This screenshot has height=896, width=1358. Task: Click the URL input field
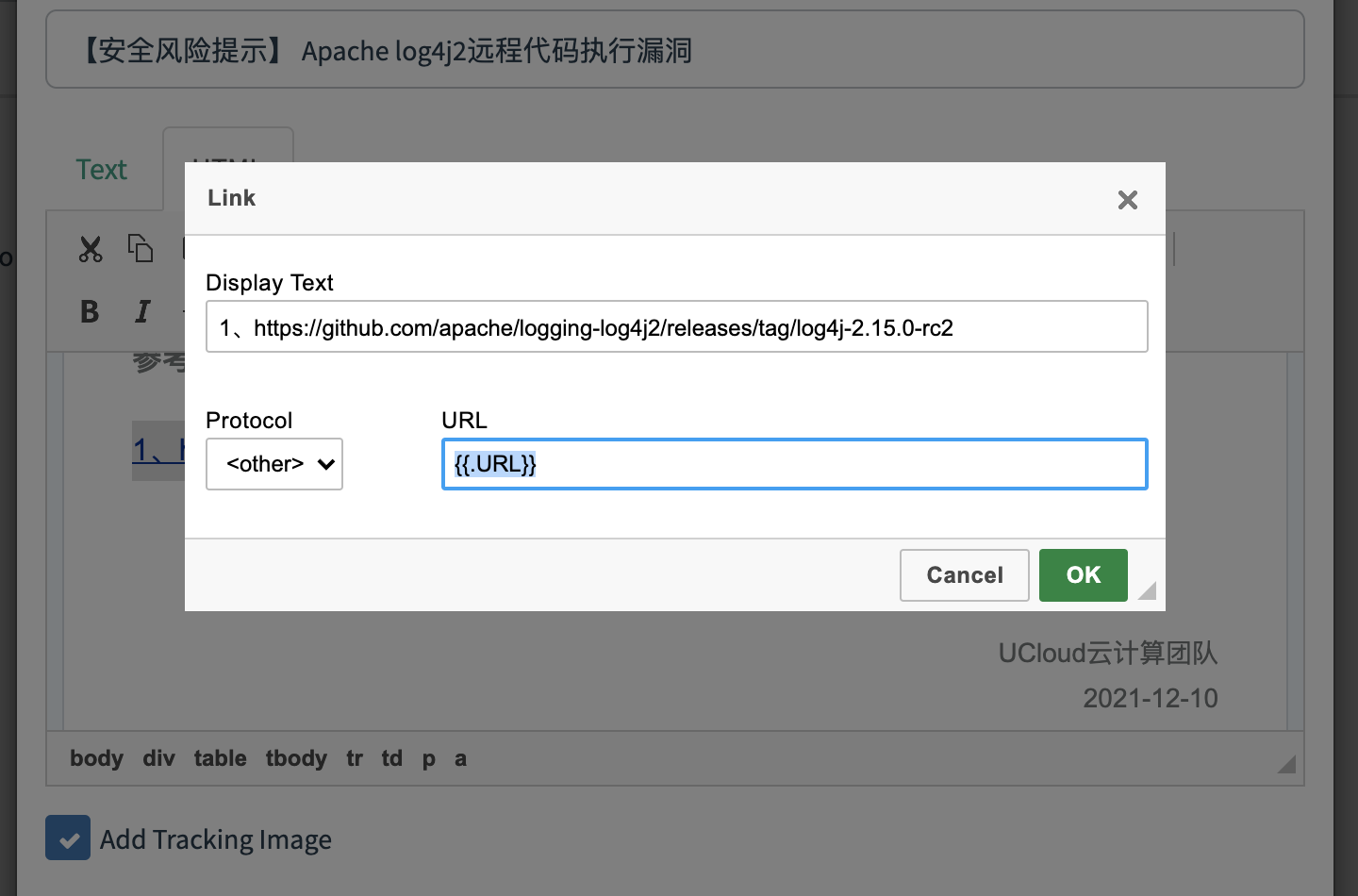795,464
